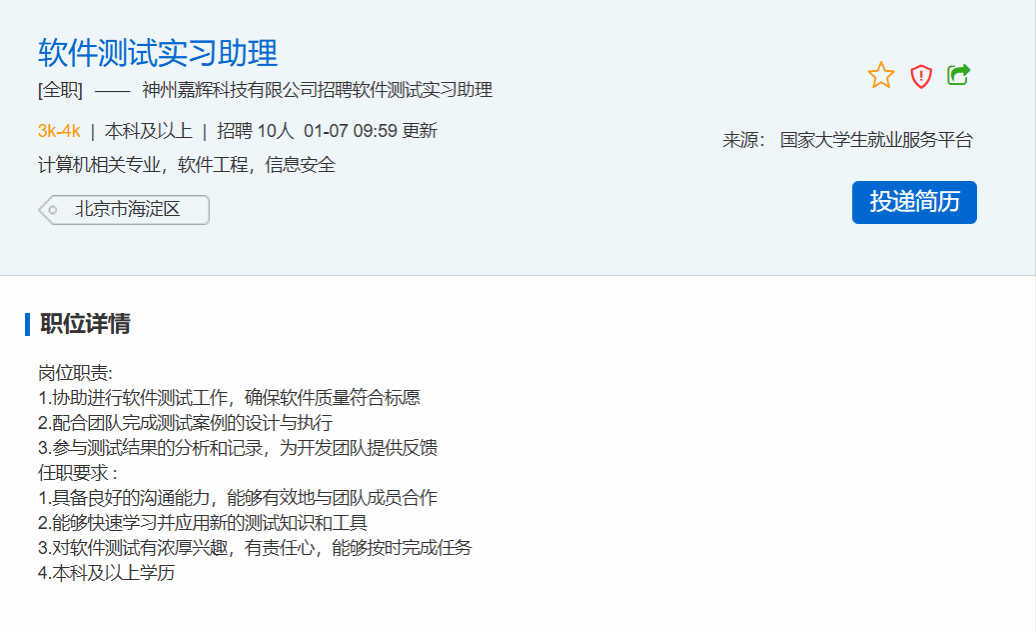The image size is (1036, 632).
Task: Click the [全职] job type label
Action: click(x=60, y=90)
